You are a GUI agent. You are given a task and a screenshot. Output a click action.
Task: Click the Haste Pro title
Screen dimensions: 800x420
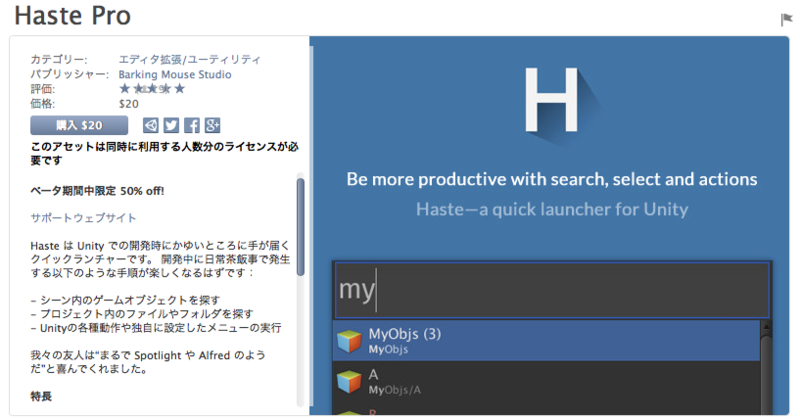click(x=72, y=15)
